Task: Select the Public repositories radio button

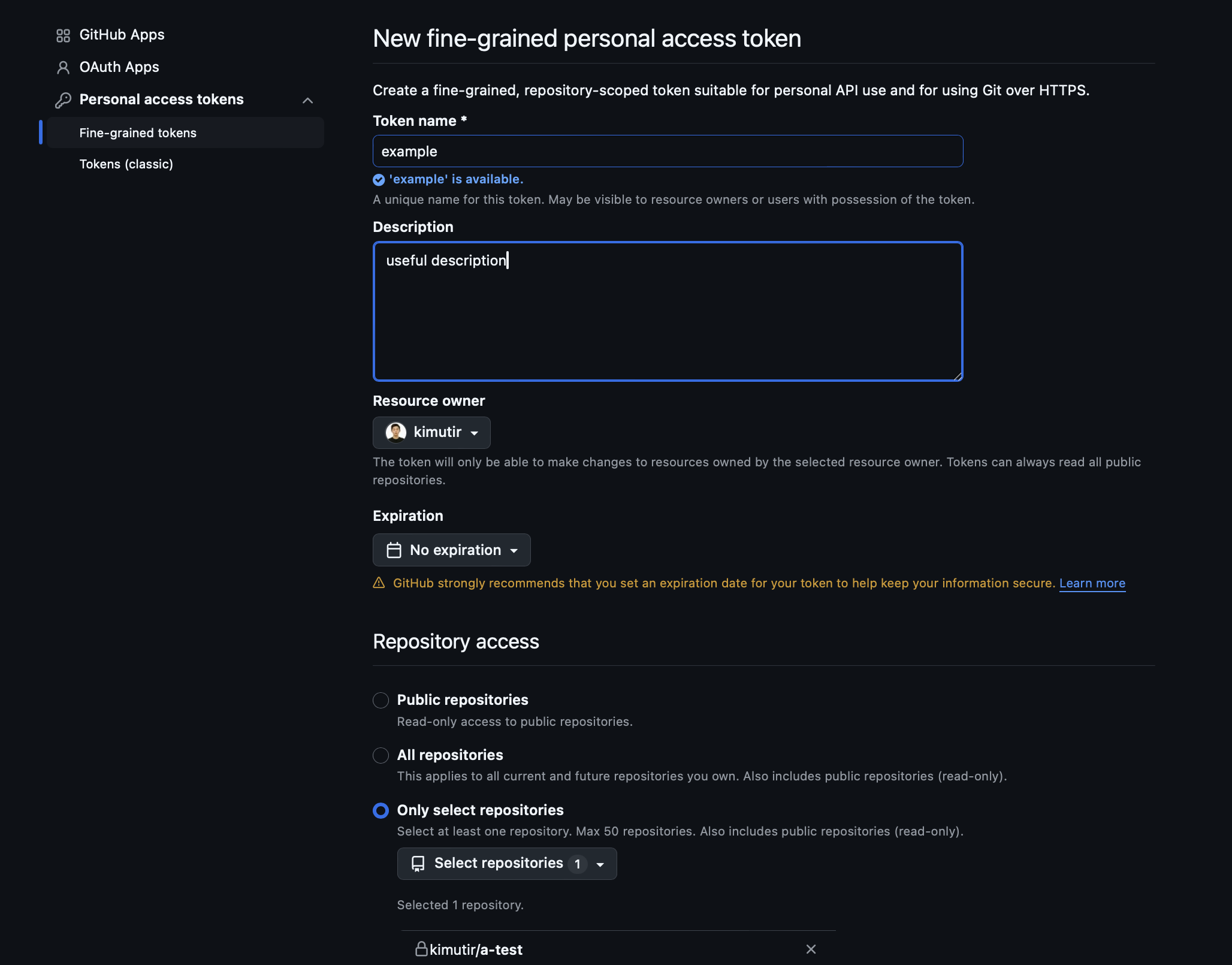Action: tap(381, 700)
